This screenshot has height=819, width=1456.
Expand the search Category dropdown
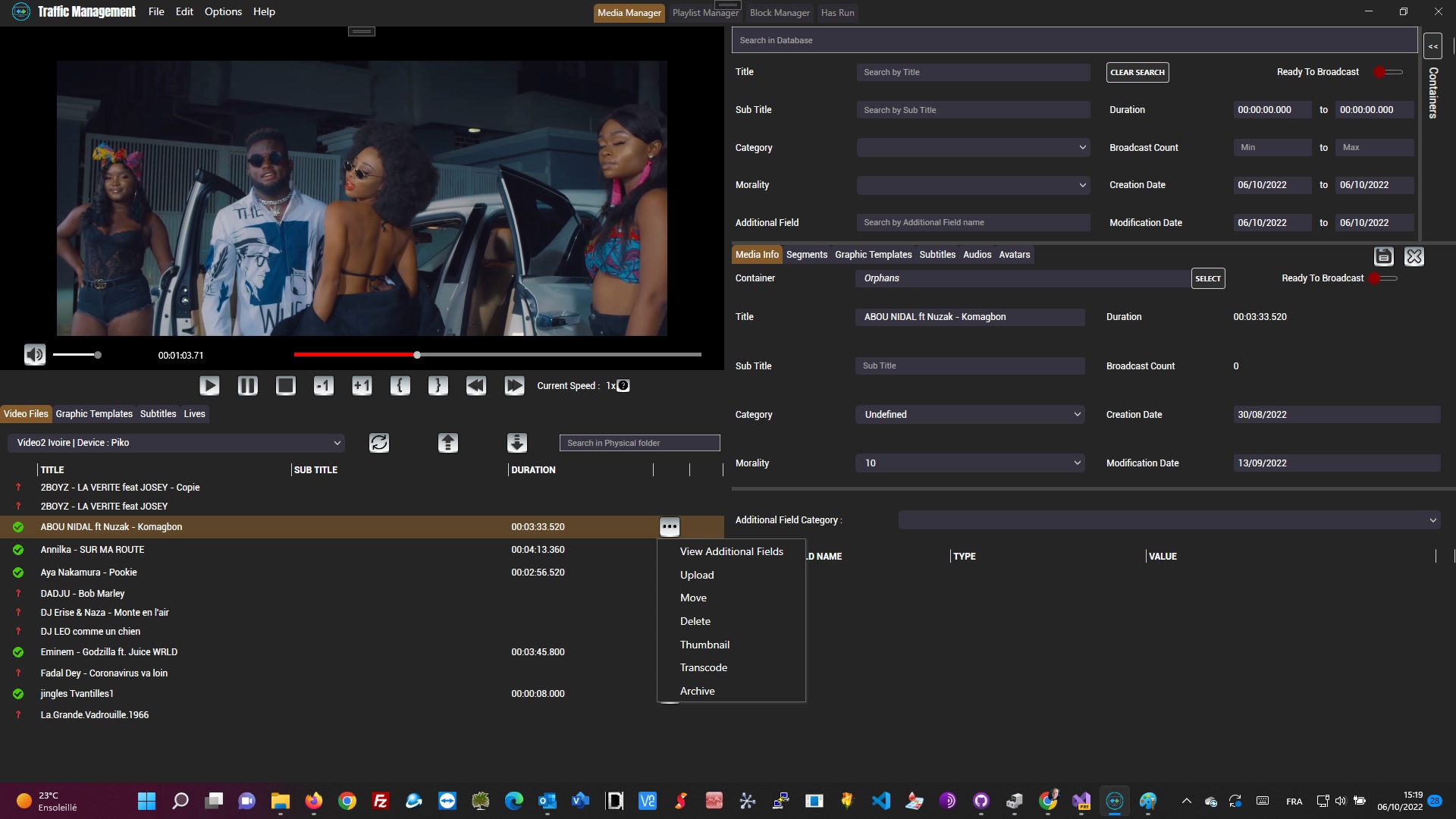(x=973, y=148)
